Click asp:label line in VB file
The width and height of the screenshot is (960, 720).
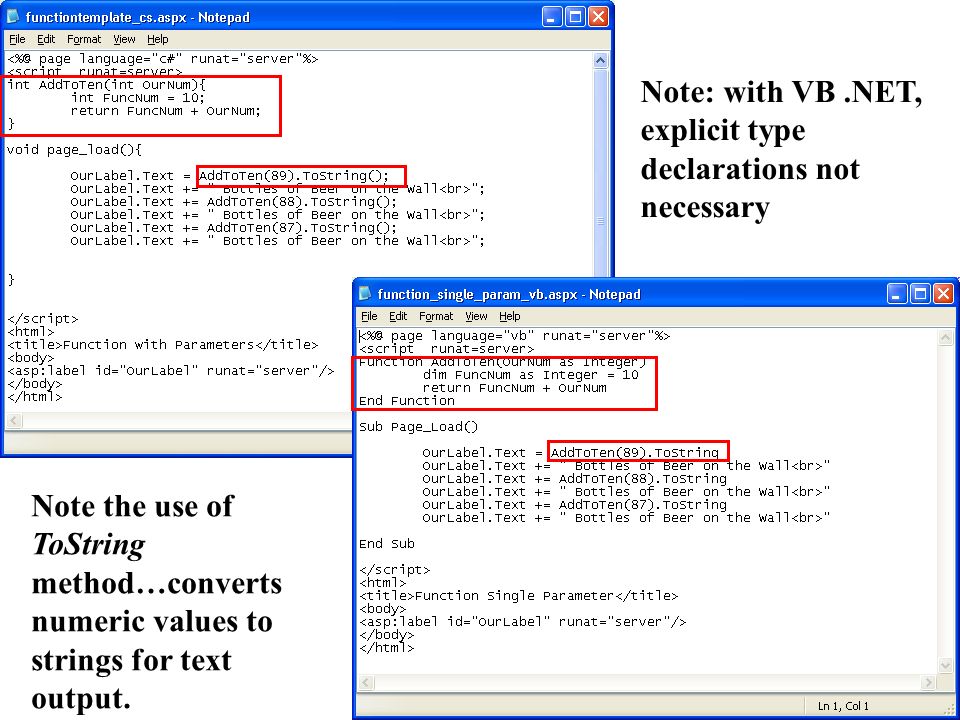pos(522,621)
